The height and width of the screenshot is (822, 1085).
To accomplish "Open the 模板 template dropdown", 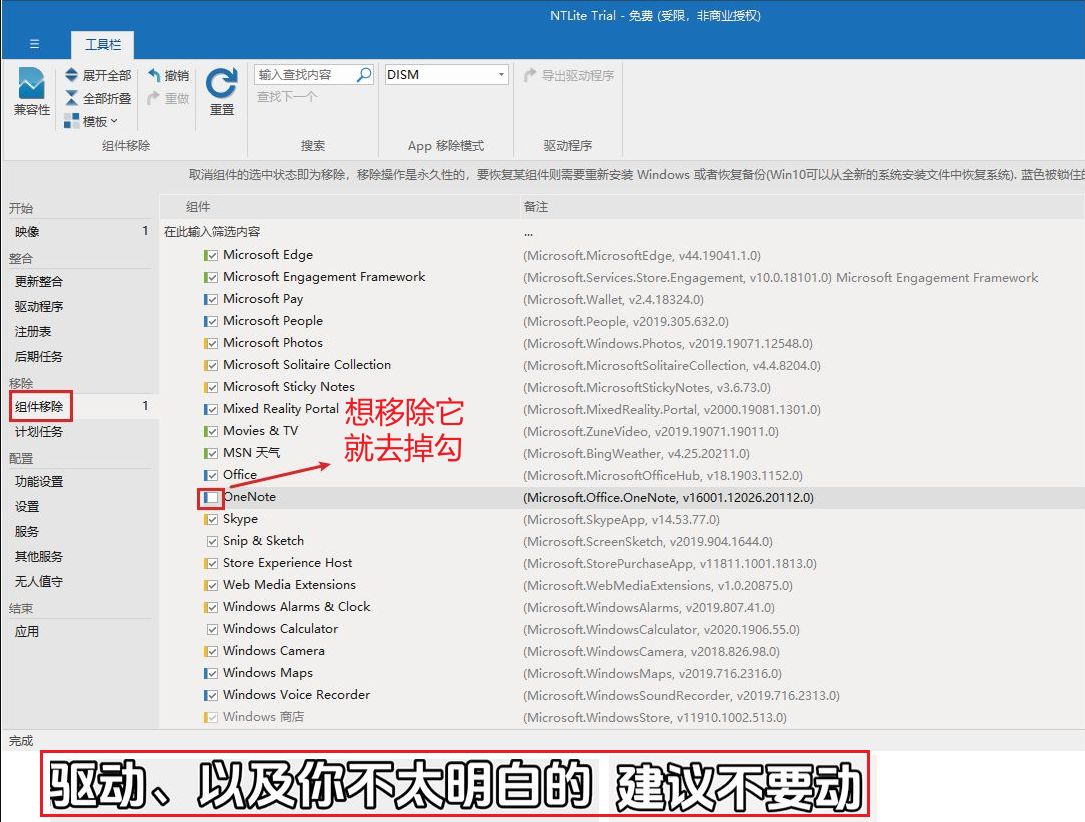I will 91,121.
